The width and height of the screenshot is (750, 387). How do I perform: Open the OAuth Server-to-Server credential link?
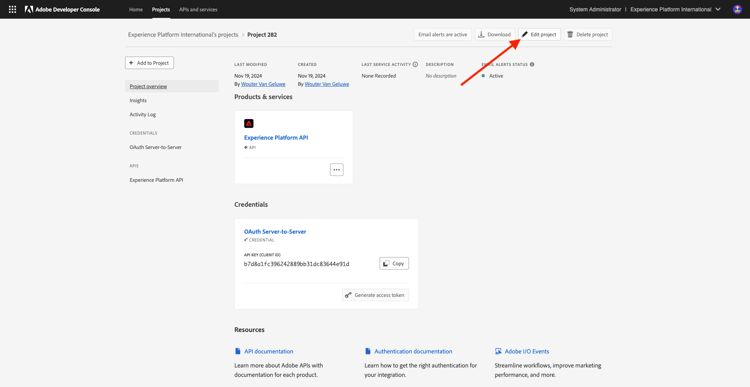(275, 232)
